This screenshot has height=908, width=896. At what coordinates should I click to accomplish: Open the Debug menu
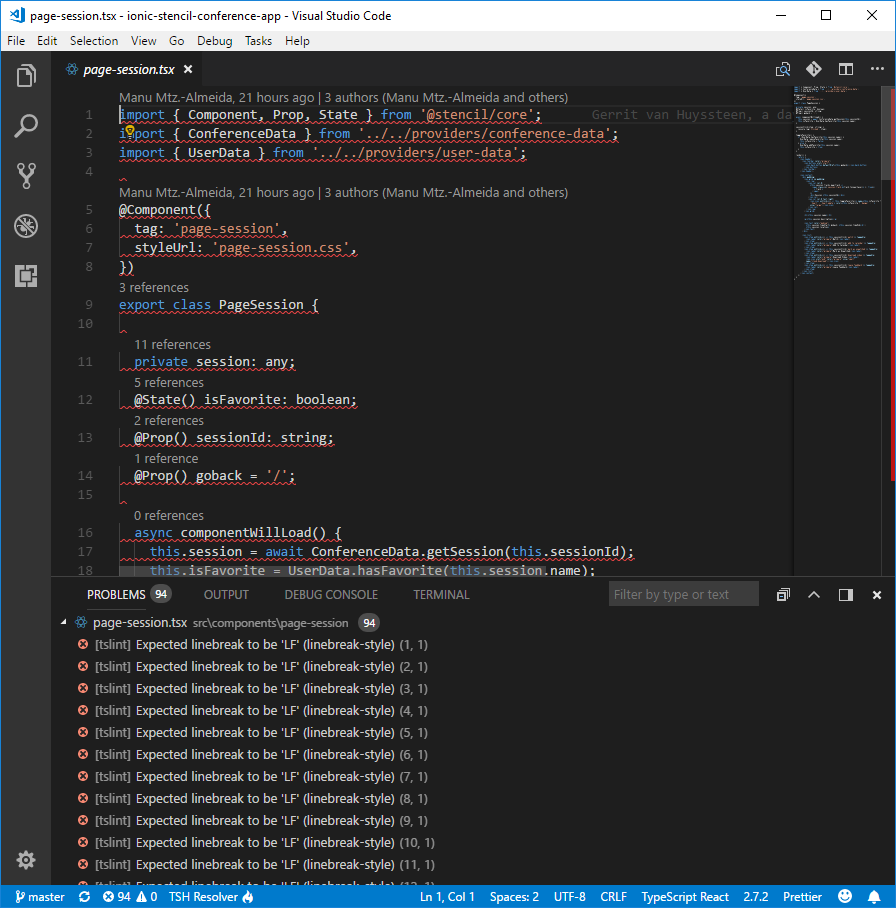tap(214, 41)
